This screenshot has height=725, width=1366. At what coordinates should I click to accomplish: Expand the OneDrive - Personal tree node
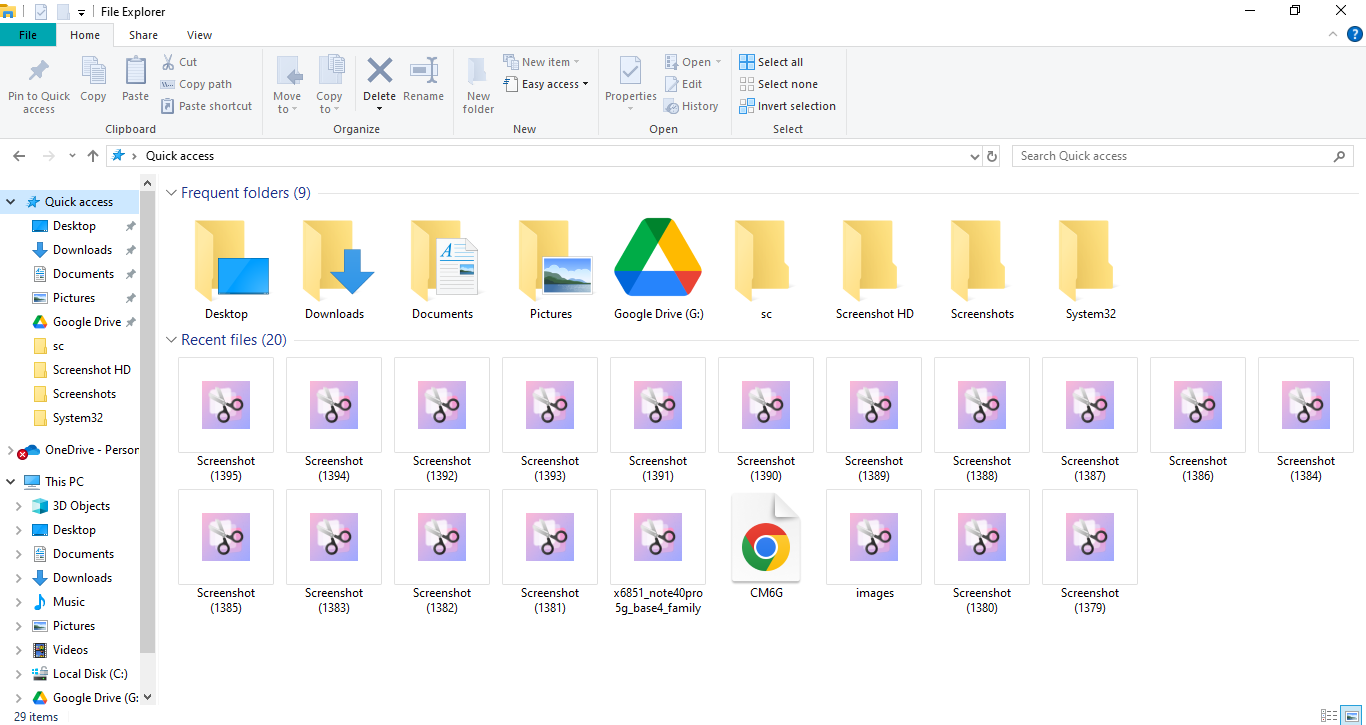(x=10, y=450)
